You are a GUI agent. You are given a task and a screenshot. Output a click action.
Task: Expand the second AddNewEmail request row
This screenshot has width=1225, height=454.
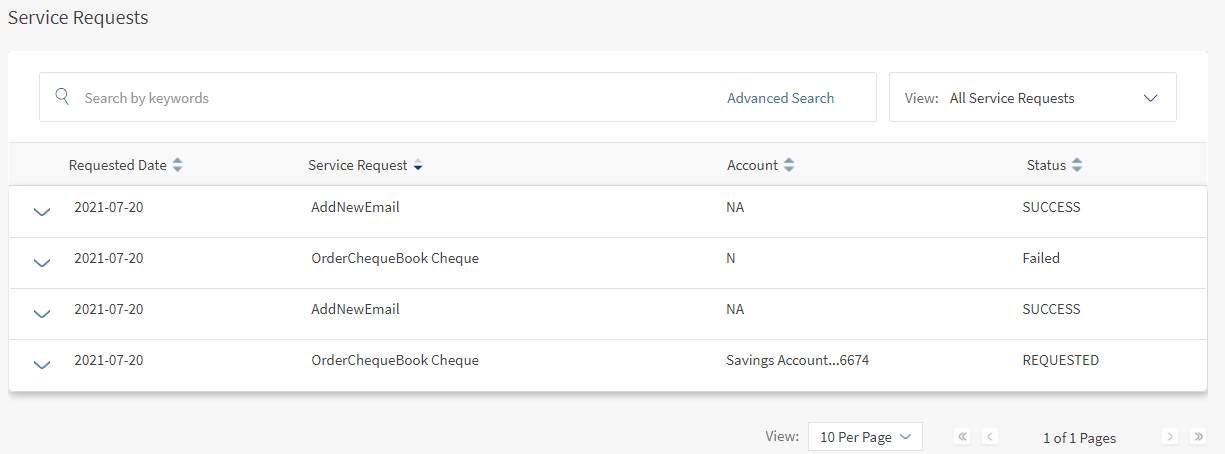[x=41, y=313]
